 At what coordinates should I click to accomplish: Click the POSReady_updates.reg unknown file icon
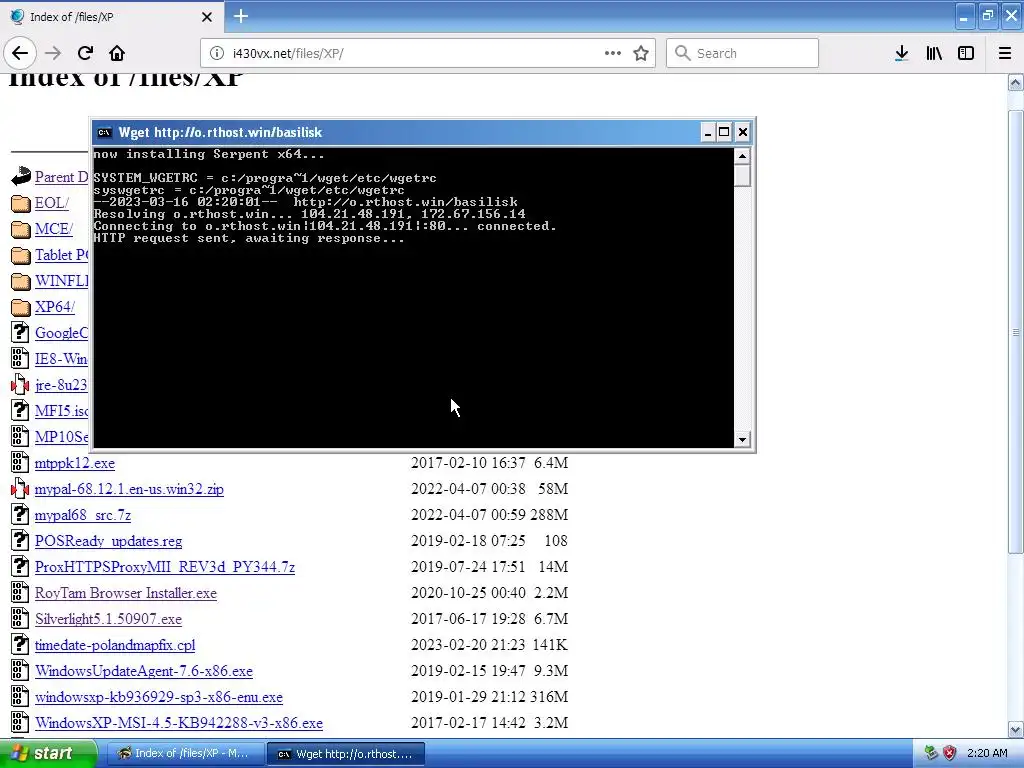coord(20,541)
